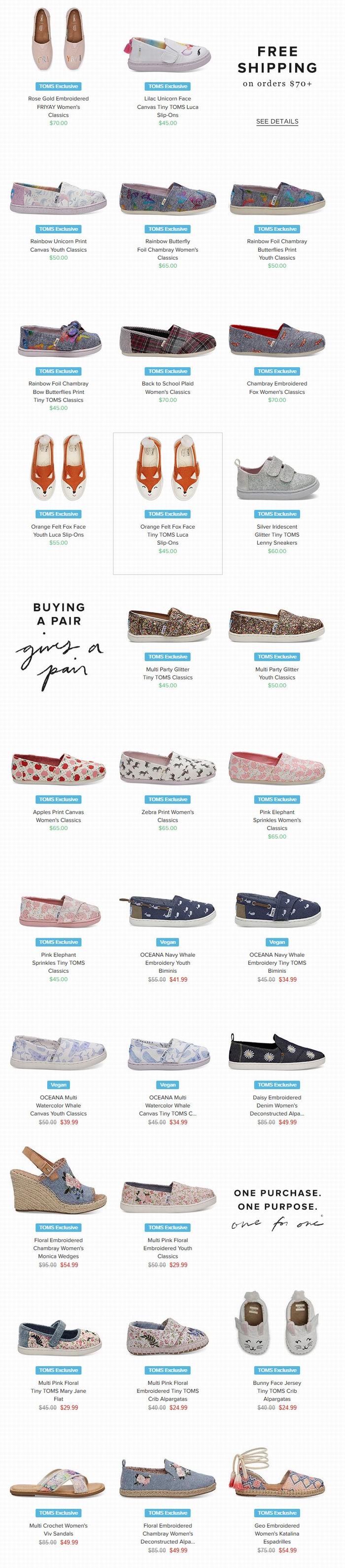345x1568 pixels.
Task: Click TOMS Exclusive badge above Geo Embroidered Katalina
Action: (x=276, y=1512)
